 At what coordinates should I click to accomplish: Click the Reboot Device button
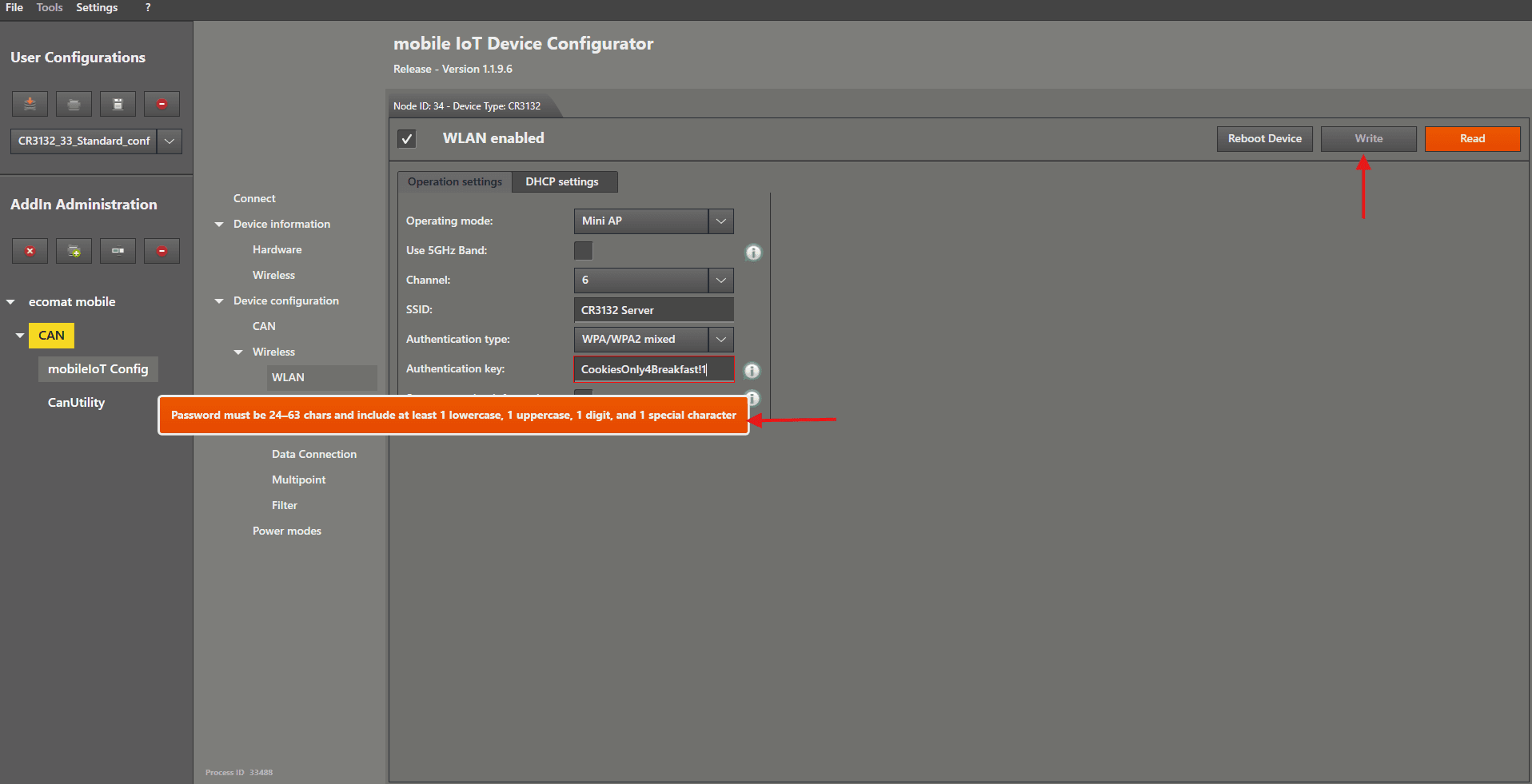[x=1264, y=139]
